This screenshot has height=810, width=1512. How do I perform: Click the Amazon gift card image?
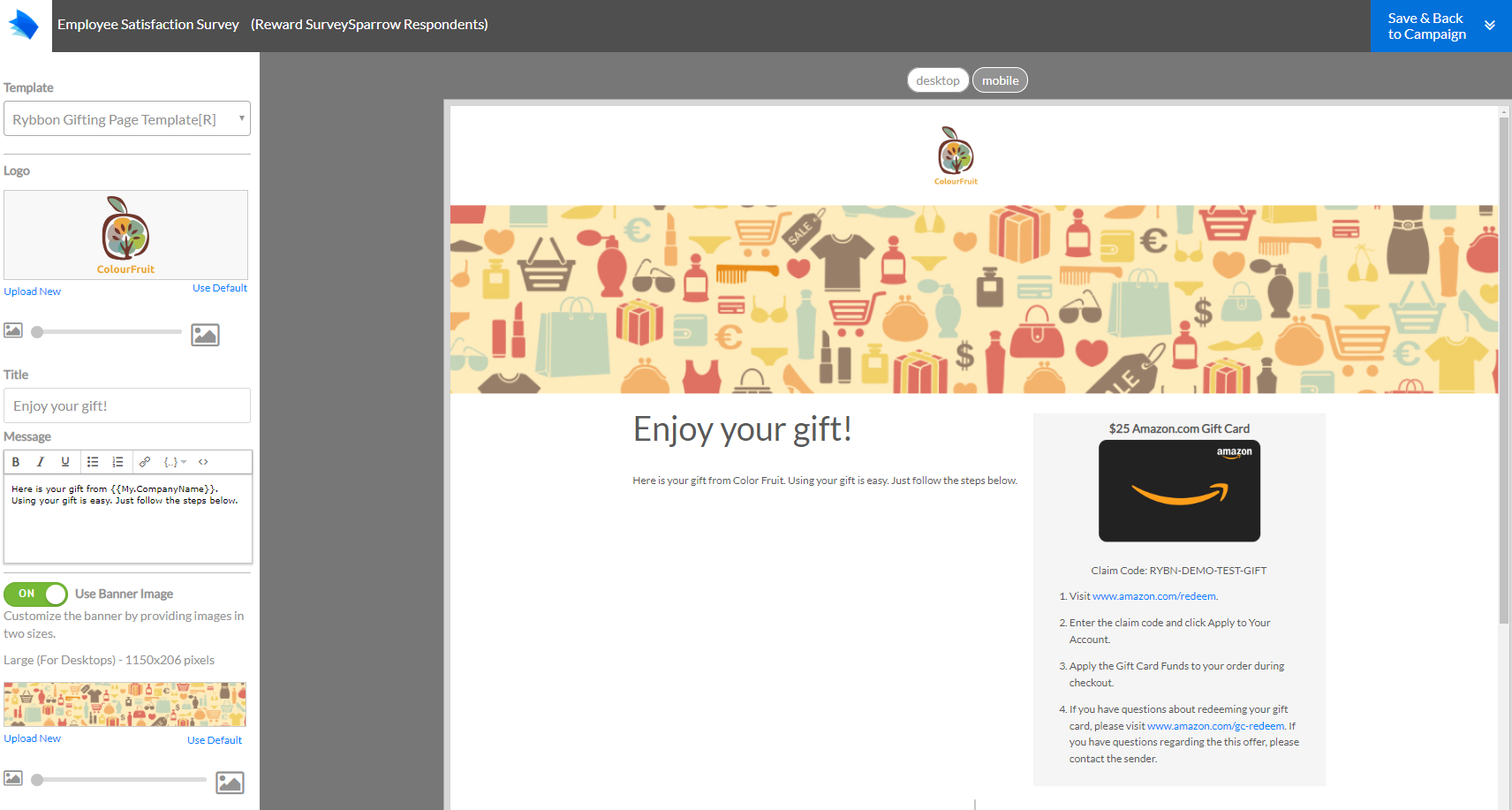tap(1179, 491)
